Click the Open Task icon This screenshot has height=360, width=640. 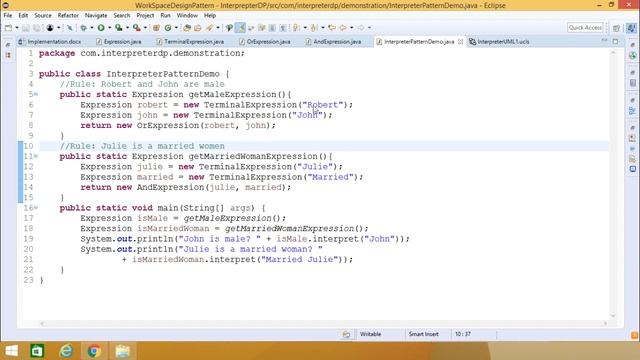pyautogui.click(x=198, y=28)
